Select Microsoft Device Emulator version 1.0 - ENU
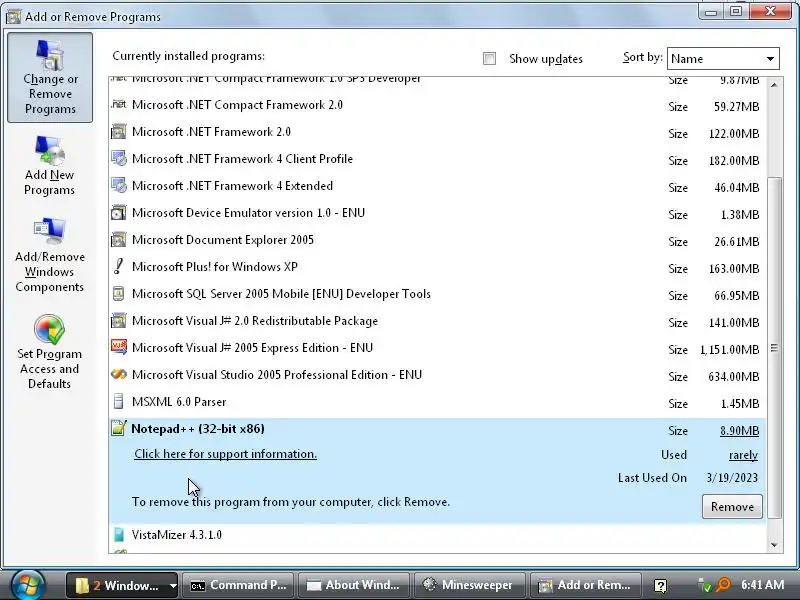The width and height of the screenshot is (800, 600). (437, 213)
